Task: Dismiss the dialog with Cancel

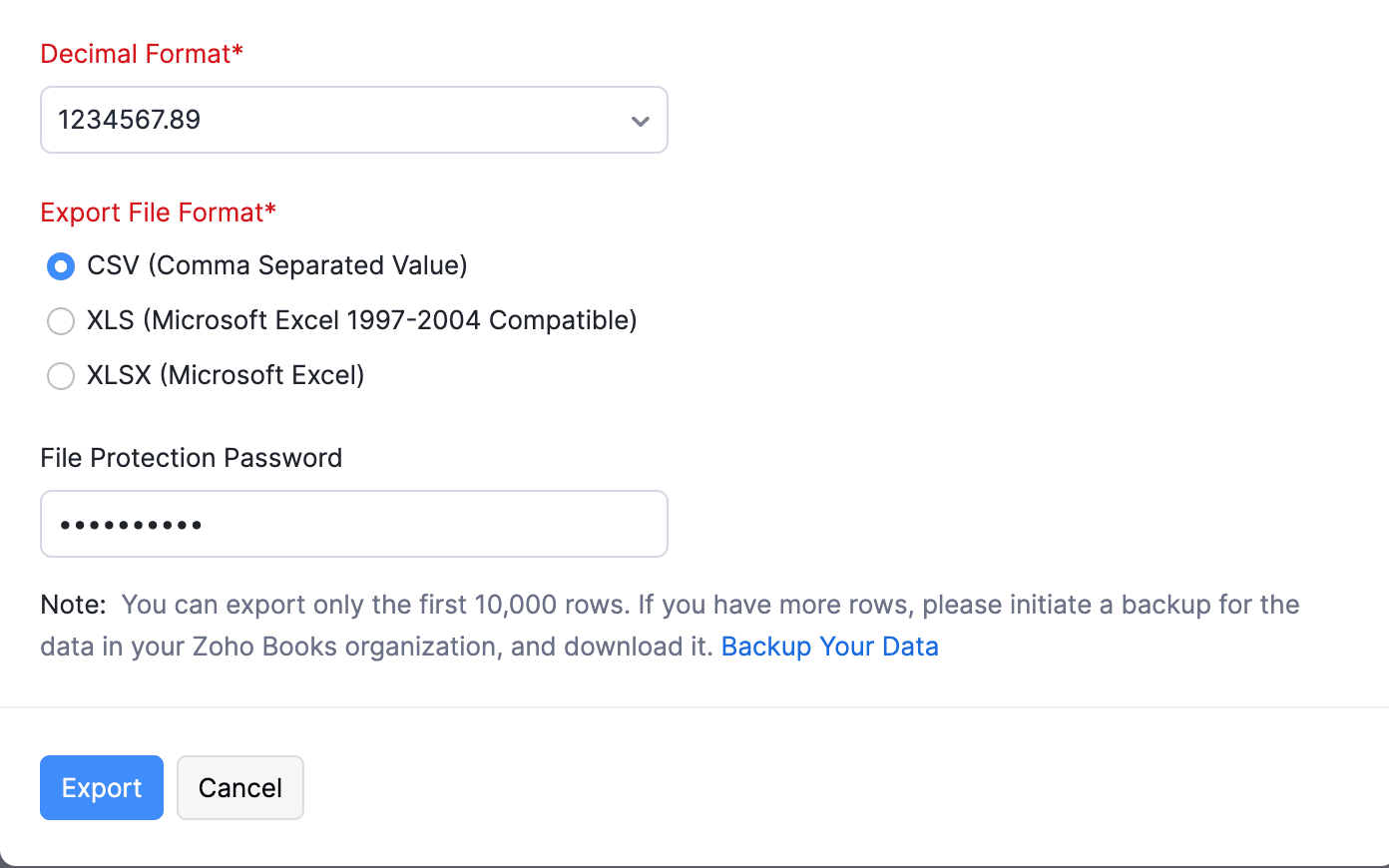Action: [239, 787]
